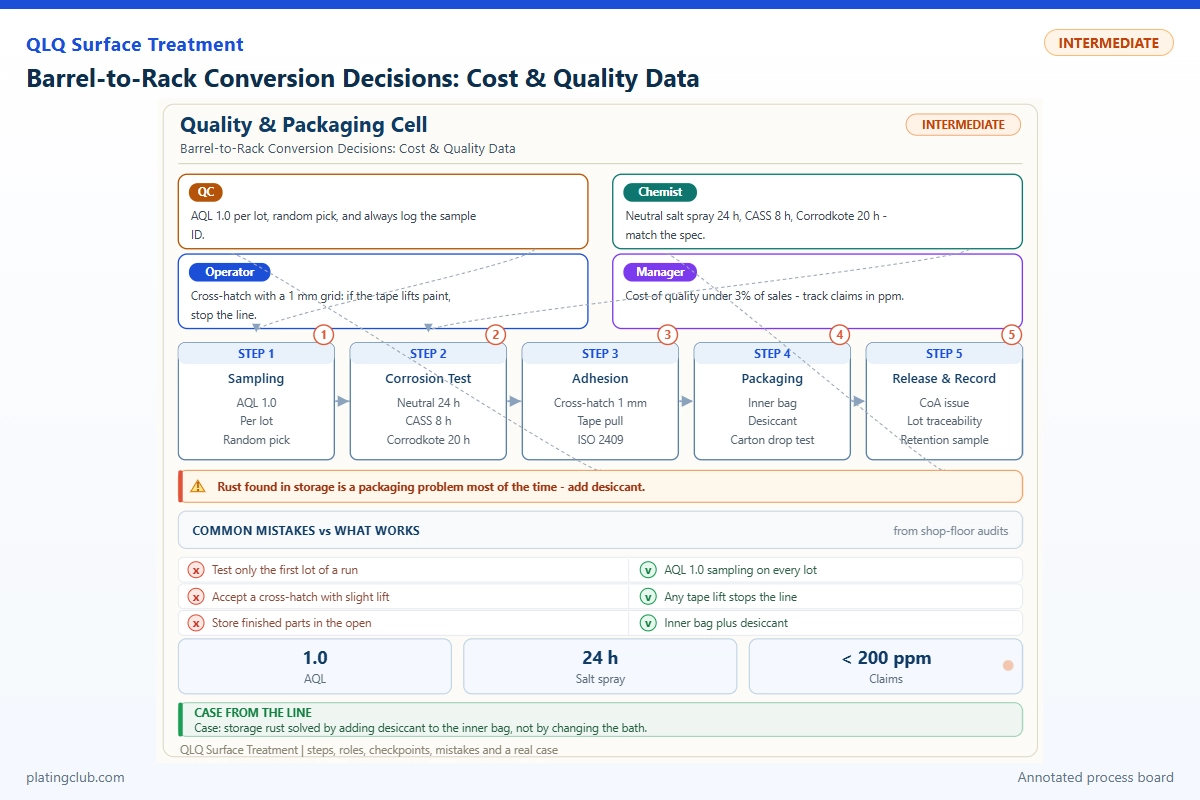This screenshot has height=800, width=1200.
Task: Select the Chemist role badge
Action: [x=660, y=192]
